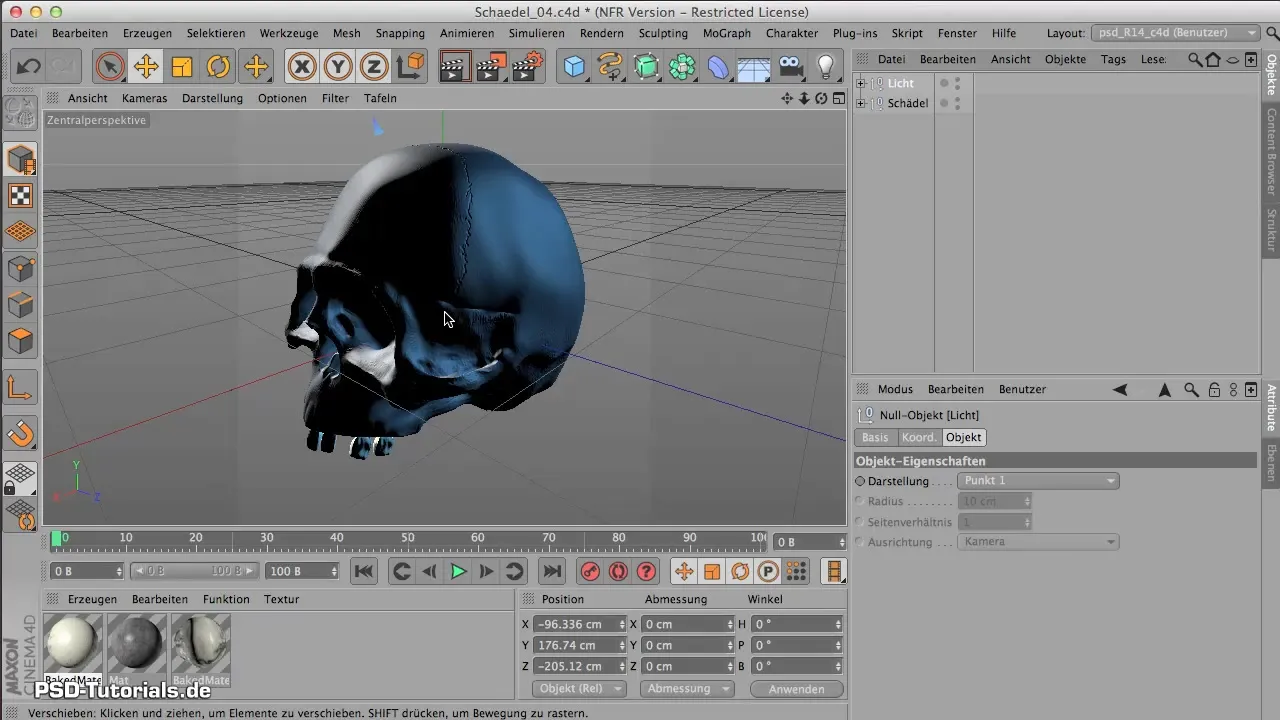Click the search icon in object manager

(1195, 59)
